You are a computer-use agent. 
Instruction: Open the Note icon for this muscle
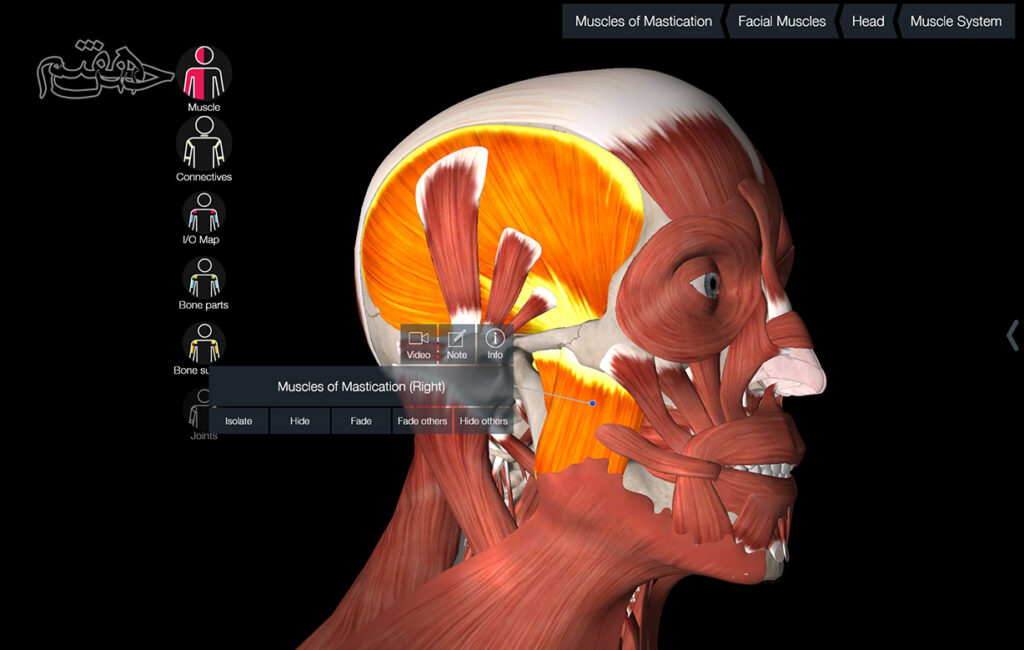[x=456, y=344]
